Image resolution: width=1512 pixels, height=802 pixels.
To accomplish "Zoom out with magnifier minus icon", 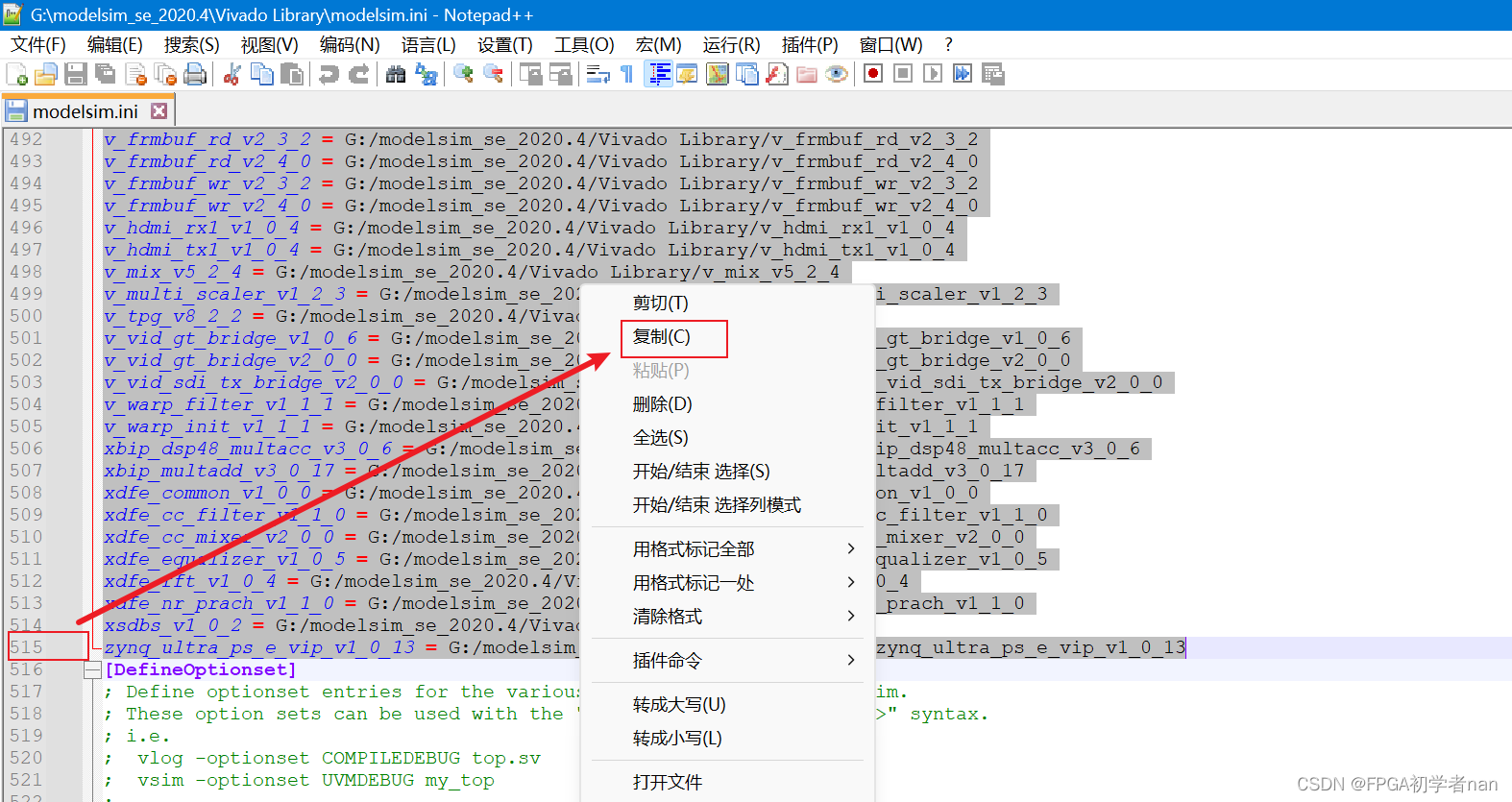I will coord(493,74).
